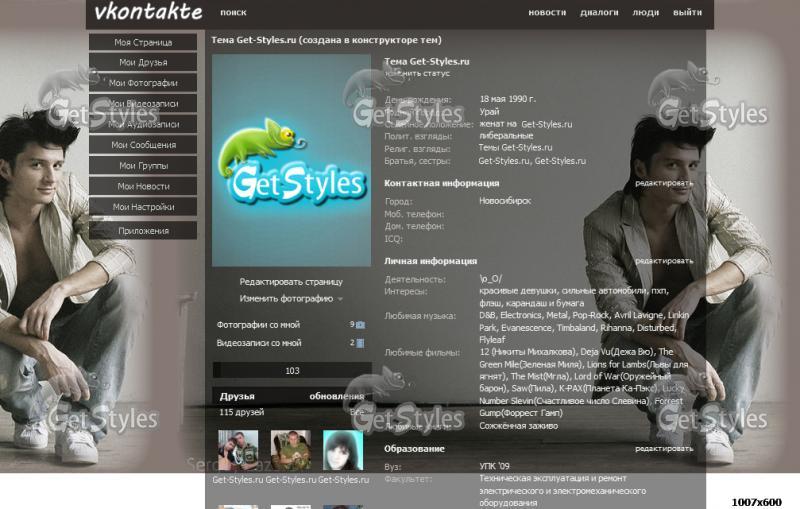
Task: Click the поиск search field in the header
Action: tap(233, 13)
